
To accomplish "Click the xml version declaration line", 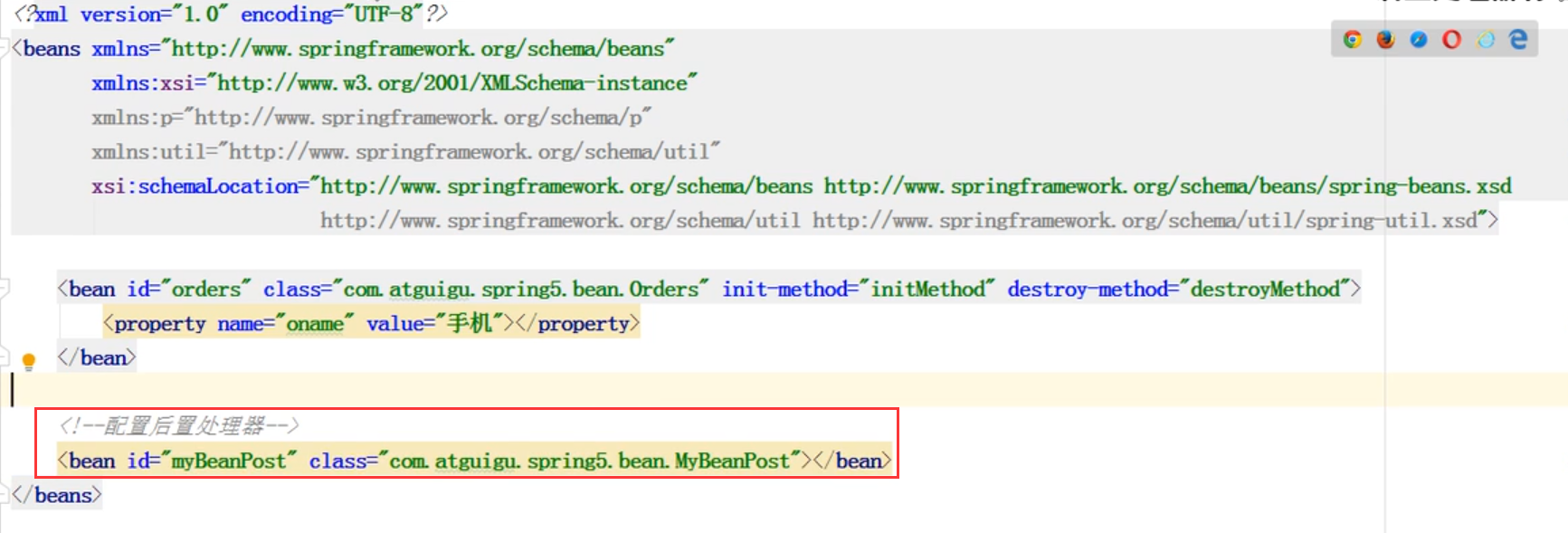I will click(x=231, y=14).
